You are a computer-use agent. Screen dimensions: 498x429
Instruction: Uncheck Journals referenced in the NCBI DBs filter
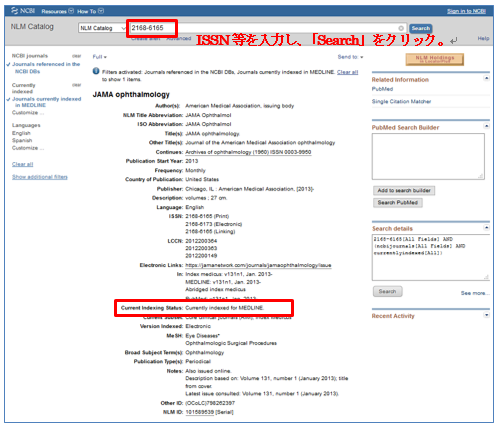(x=46, y=68)
